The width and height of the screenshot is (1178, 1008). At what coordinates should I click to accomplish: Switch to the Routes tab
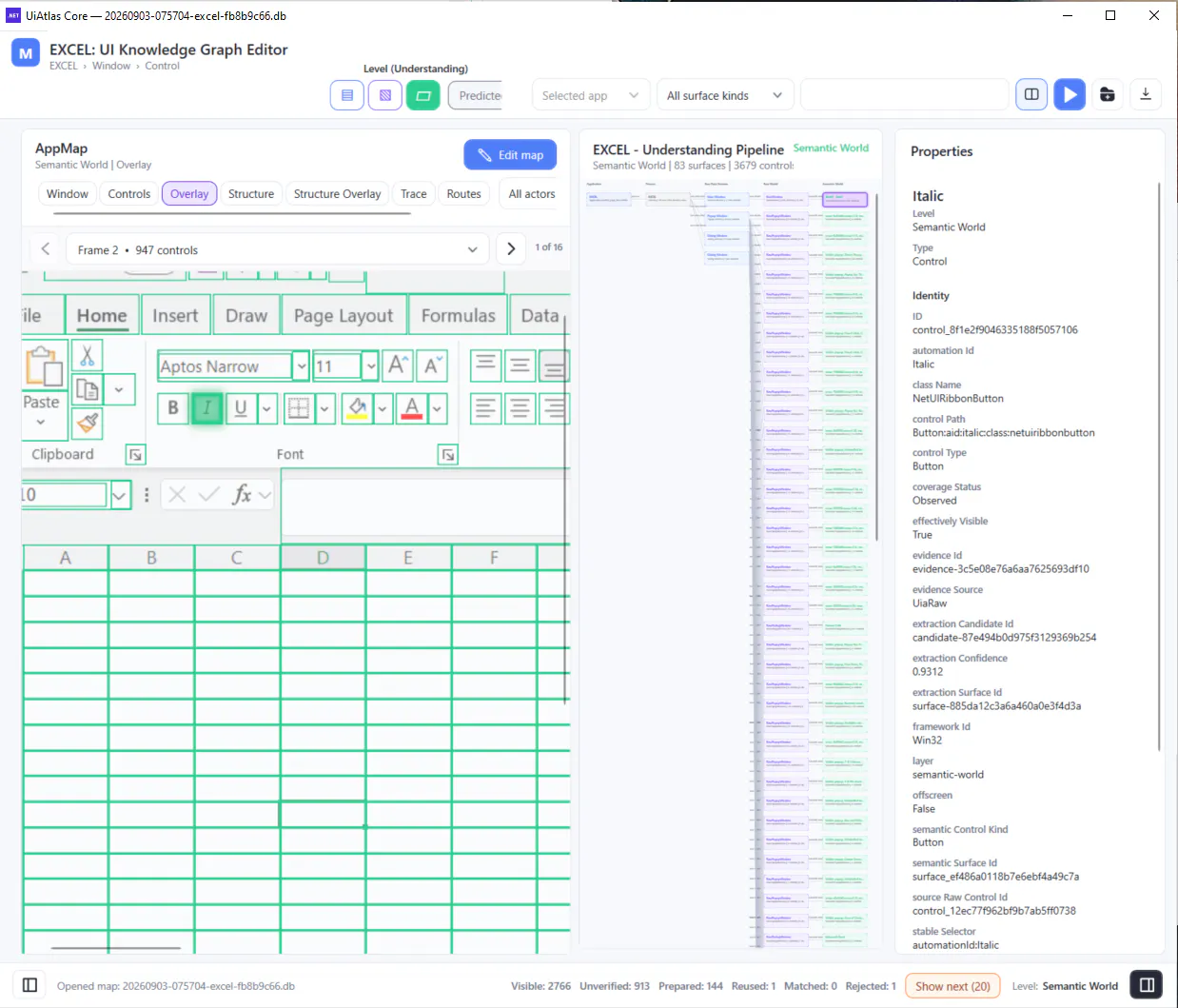pyautogui.click(x=464, y=193)
